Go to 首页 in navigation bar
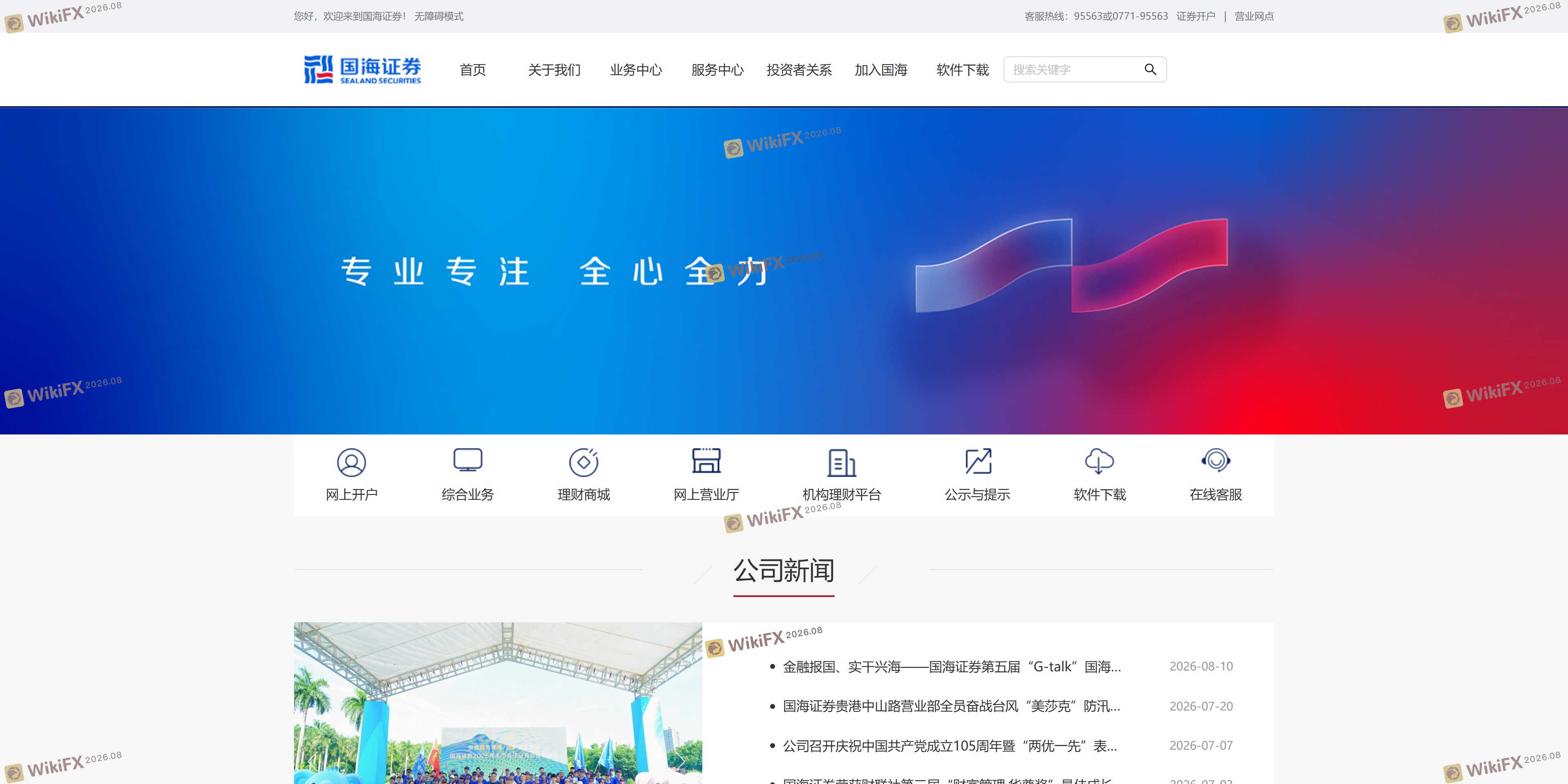The image size is (1568, 784). (473, 70)
